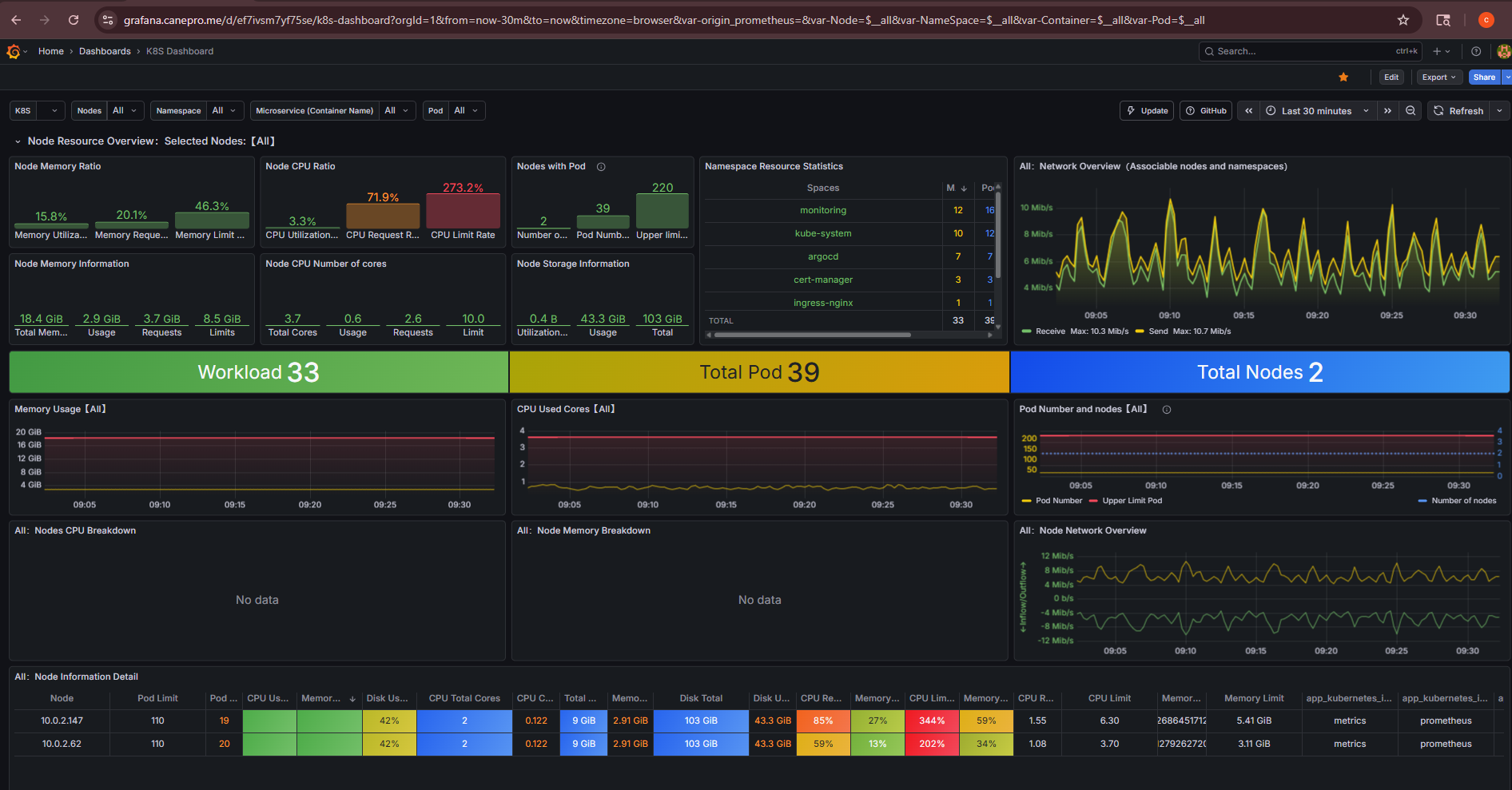
Task: Go back in browser history
Action: click(x=16, y=20)
